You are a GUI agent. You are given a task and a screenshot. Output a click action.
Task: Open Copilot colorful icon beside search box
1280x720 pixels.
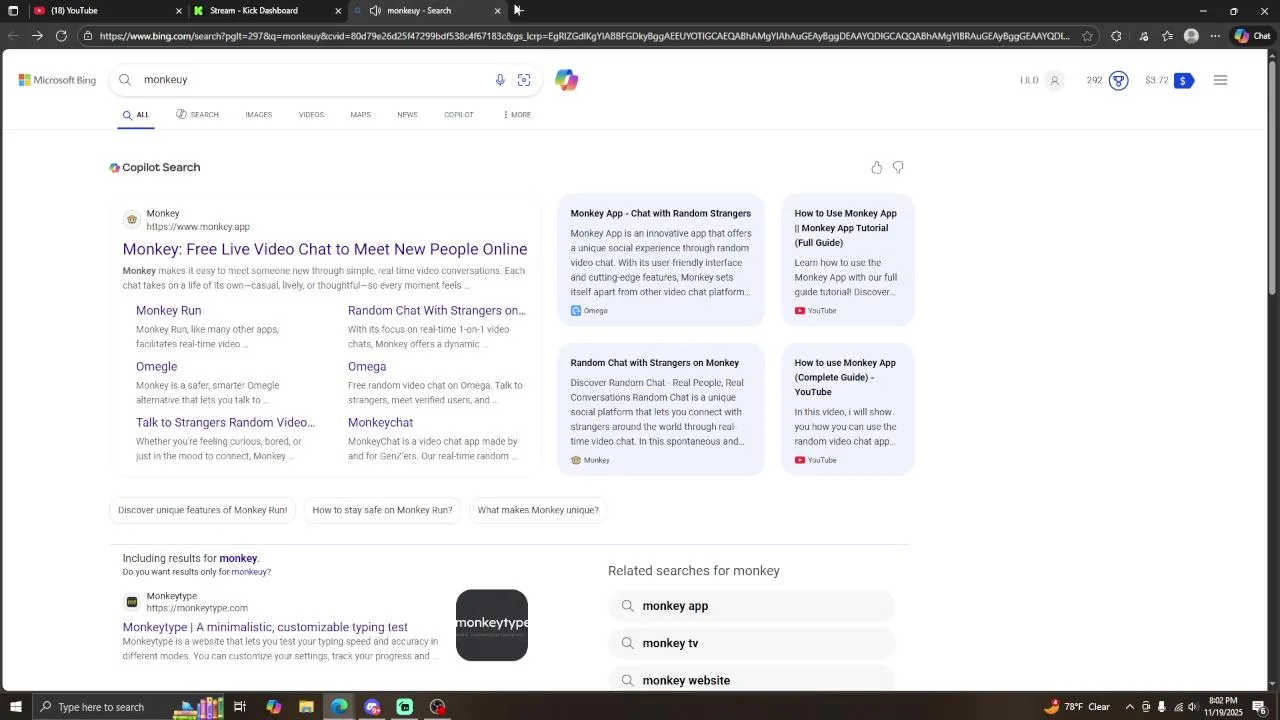(x=567, y=80)
